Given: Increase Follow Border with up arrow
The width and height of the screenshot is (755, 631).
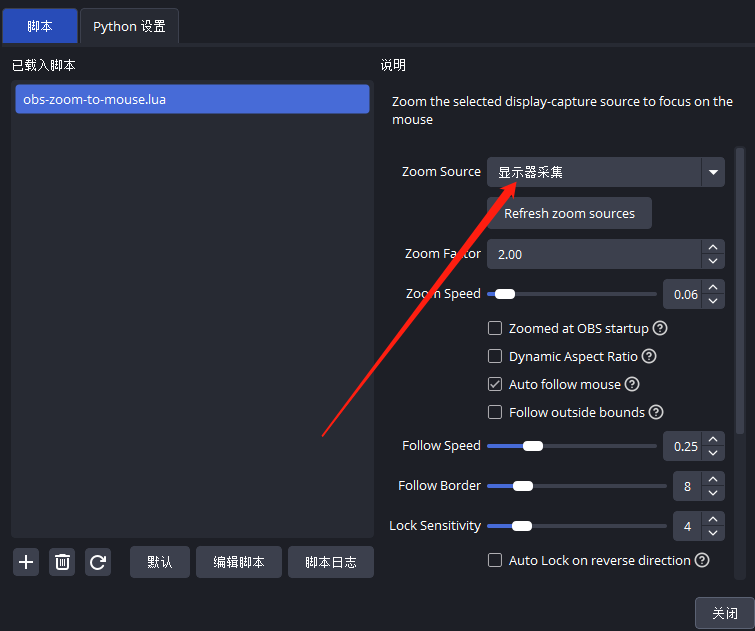Looking at the screenshot, I should (713, 479).
